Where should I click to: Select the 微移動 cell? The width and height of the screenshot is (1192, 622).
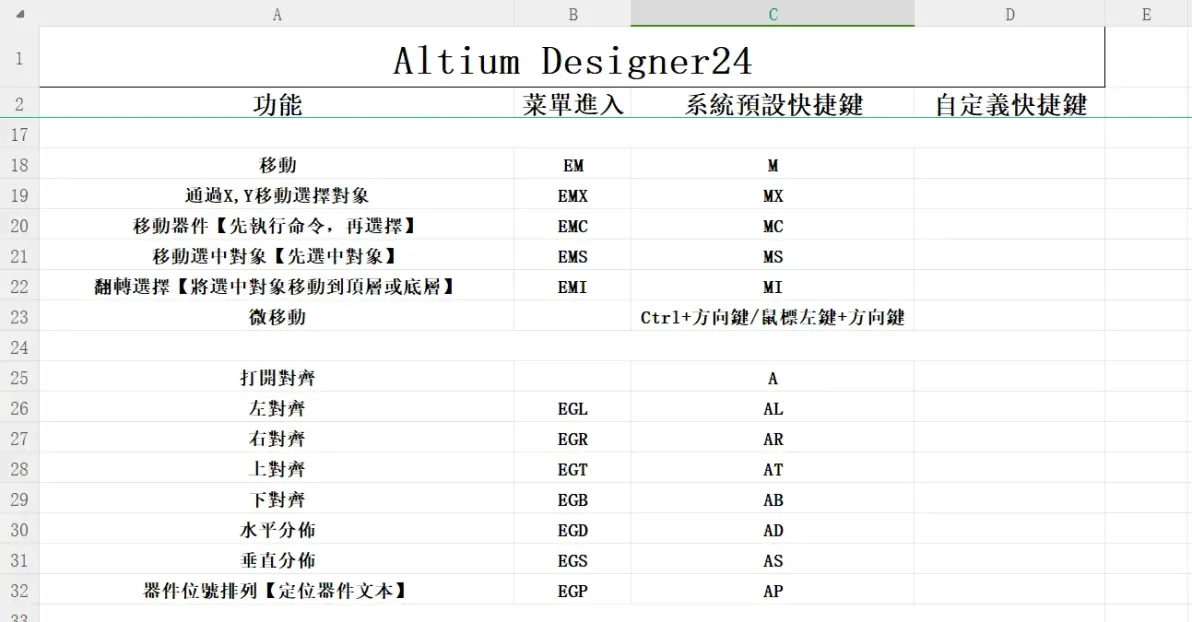pyautogui.click(x=277, y=317)
